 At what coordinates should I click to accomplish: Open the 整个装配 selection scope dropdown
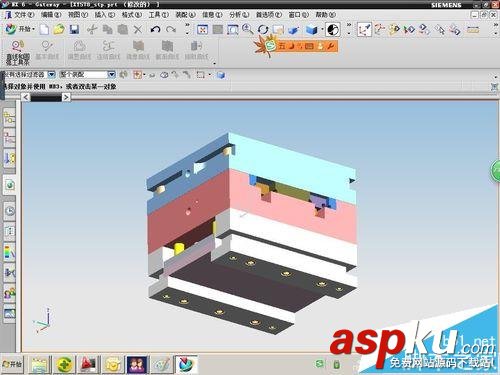(x=112, y=75)
